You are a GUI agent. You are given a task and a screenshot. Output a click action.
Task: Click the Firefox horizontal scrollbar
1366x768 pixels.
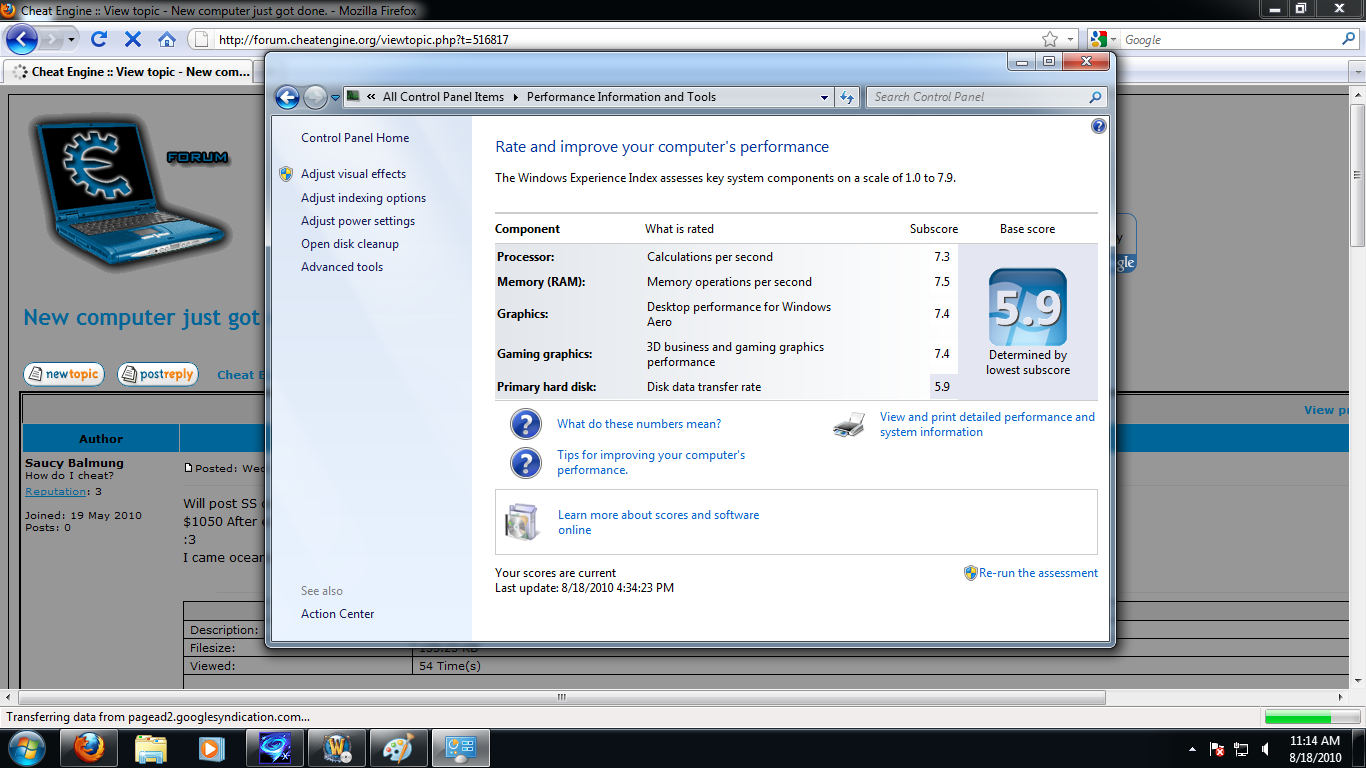(560, 697)
